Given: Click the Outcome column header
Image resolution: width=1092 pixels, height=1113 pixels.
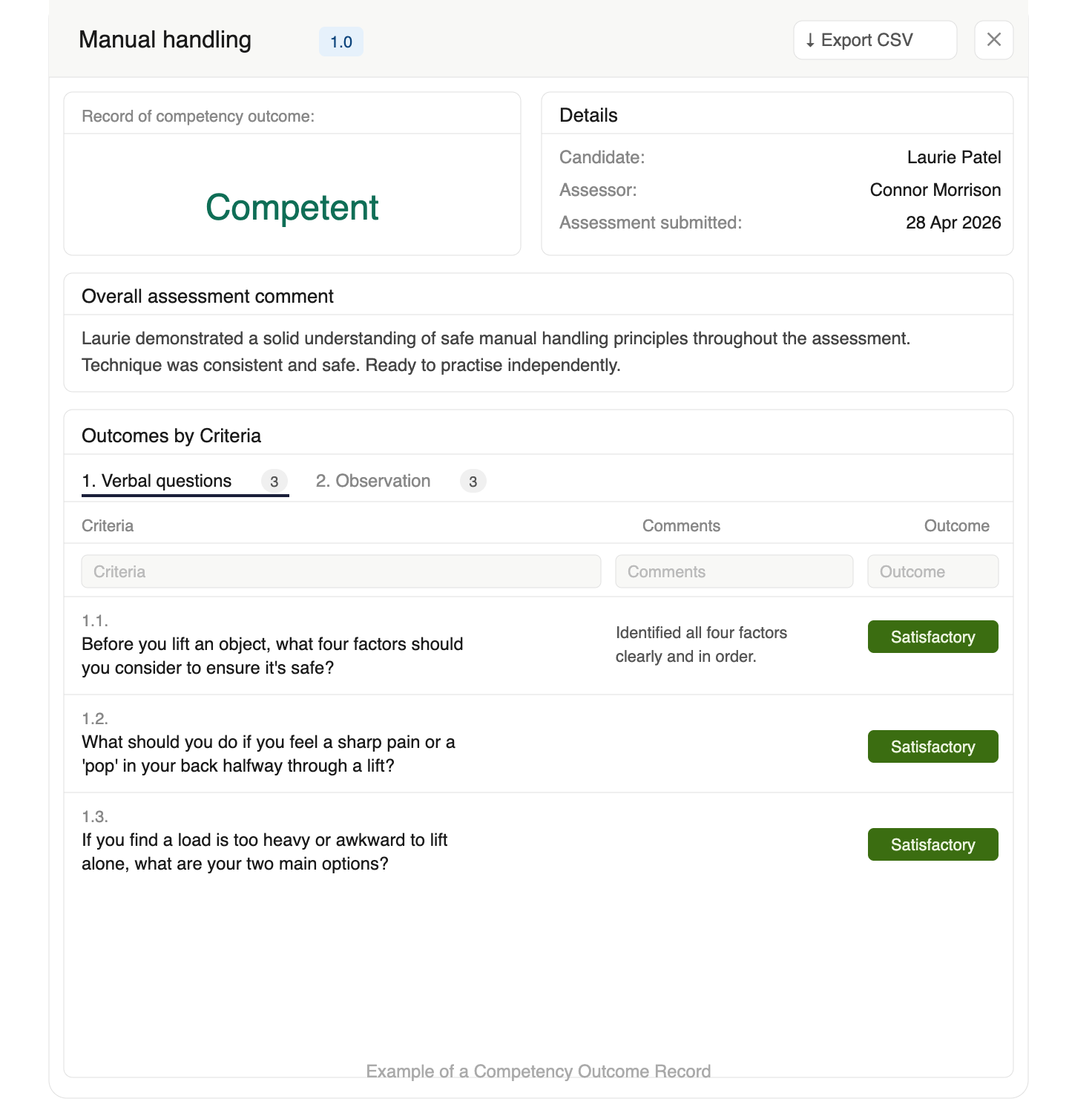Looking at the screenshot, I should click(957, 526).
